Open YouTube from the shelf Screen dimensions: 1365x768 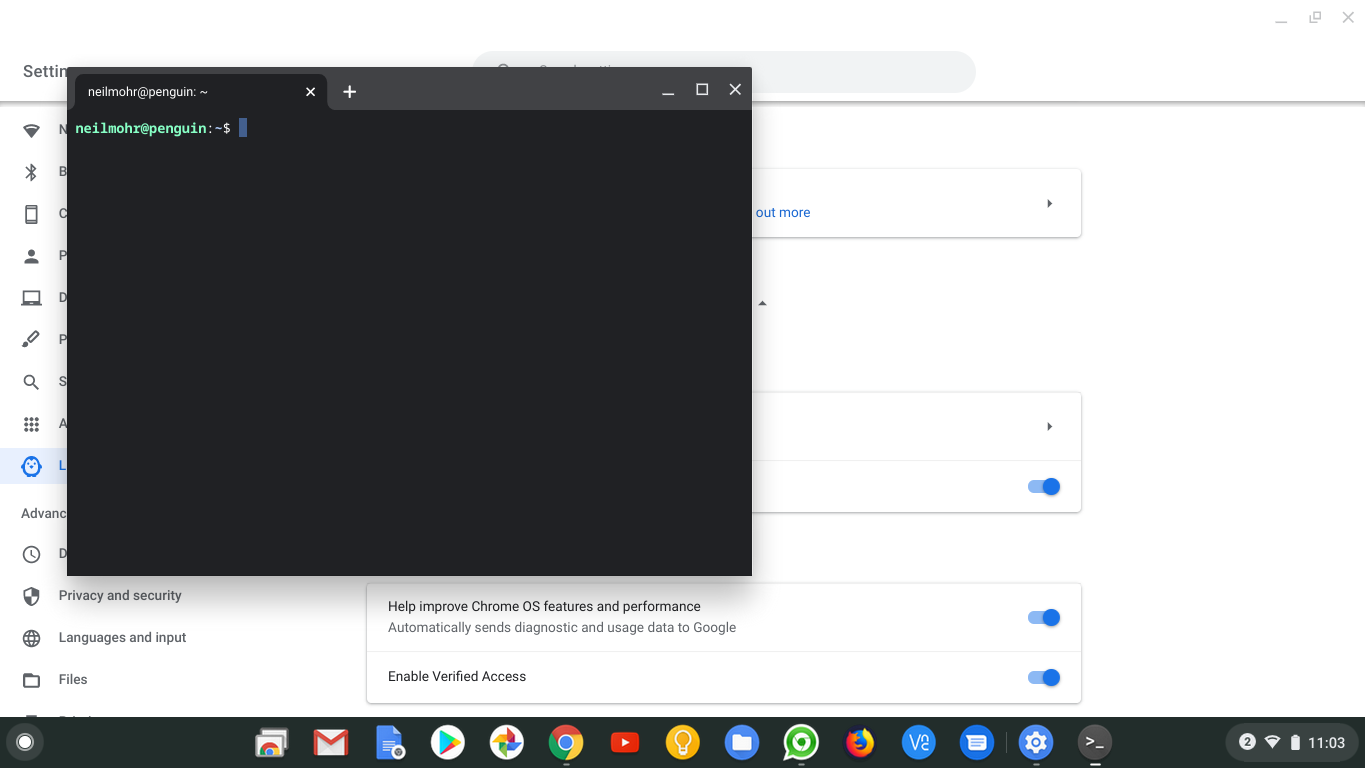[x=625, y=743]
